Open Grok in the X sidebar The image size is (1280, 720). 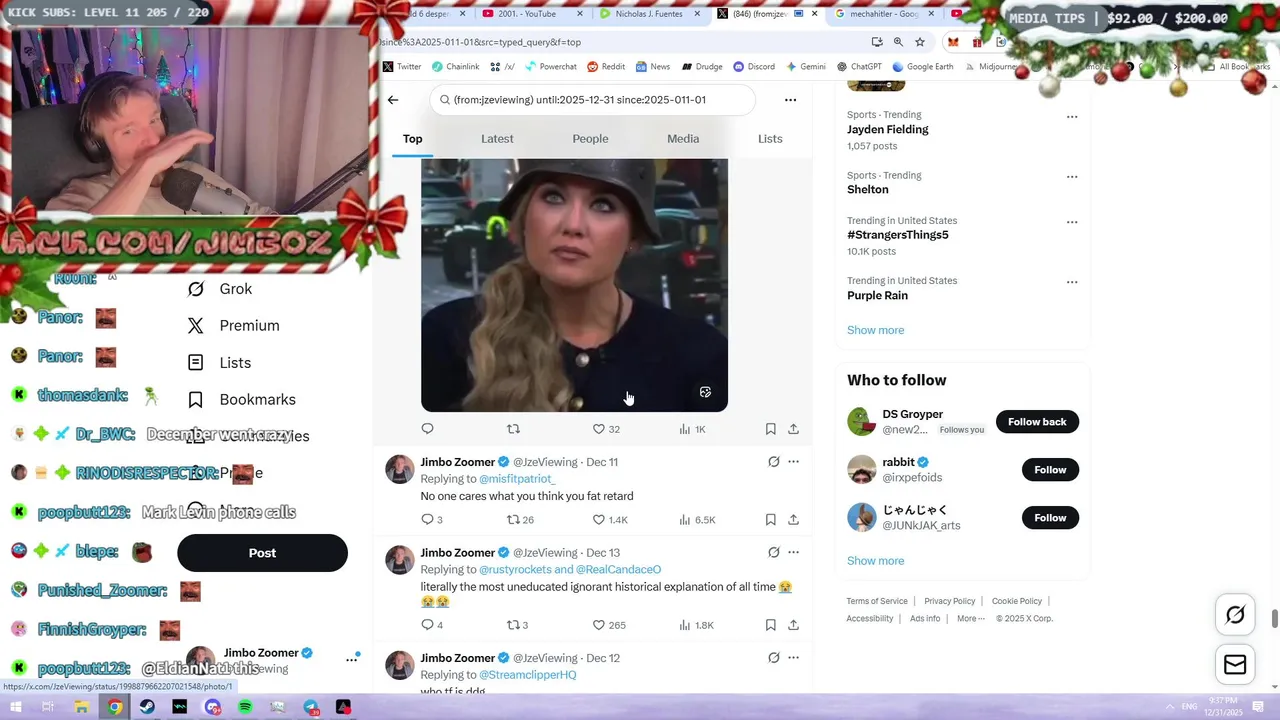pos(220,289)
